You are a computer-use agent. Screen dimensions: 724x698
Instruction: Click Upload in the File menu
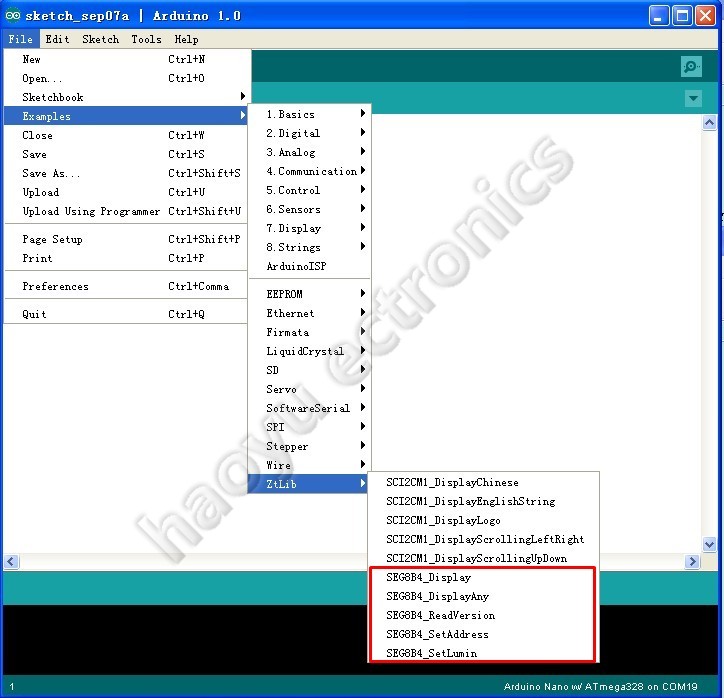pyautogui.click(x=126, y=192)
